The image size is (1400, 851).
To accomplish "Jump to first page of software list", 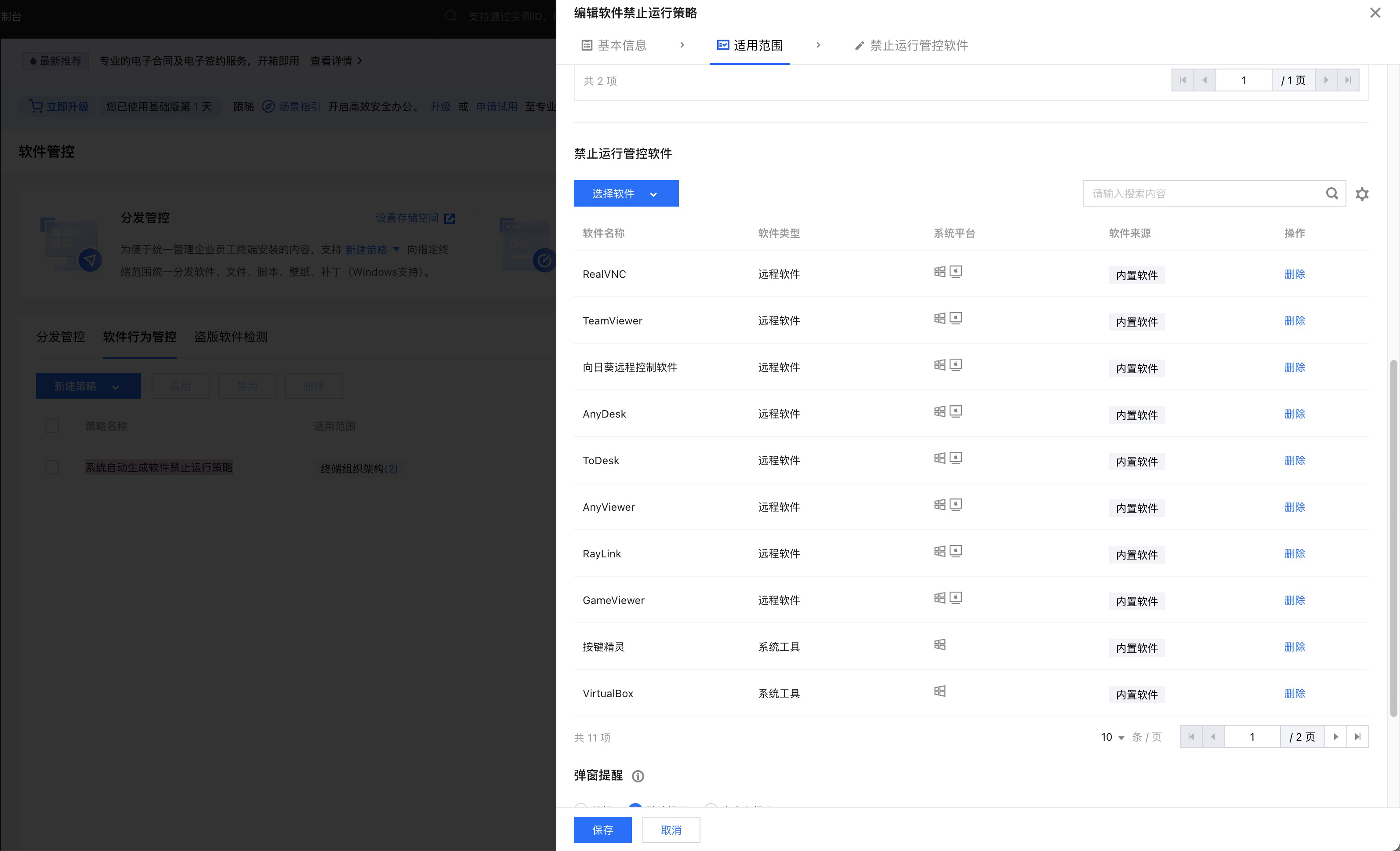I will pos(1191,737).
